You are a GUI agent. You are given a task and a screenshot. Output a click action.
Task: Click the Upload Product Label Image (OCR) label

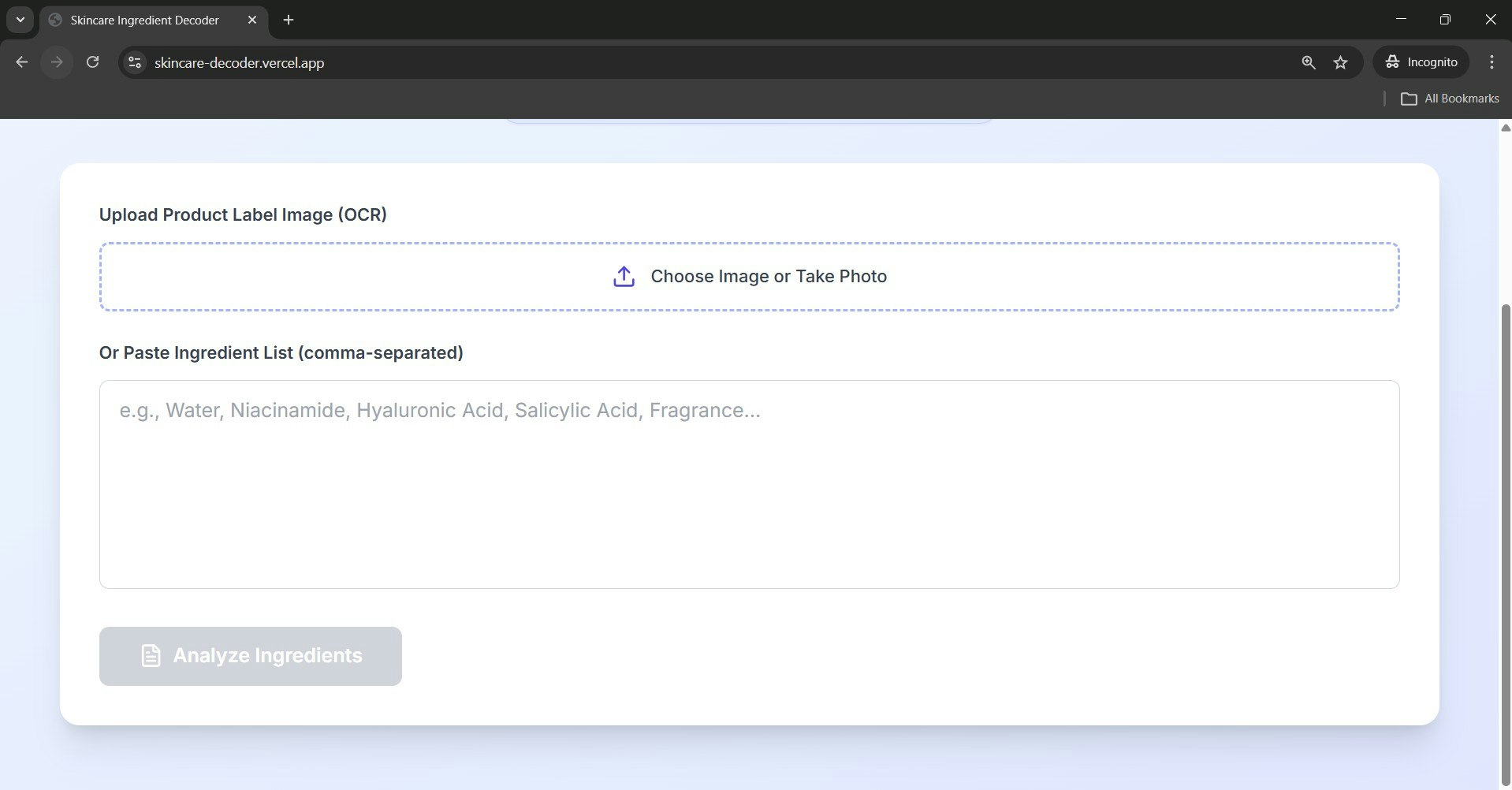tap(243, 214)
